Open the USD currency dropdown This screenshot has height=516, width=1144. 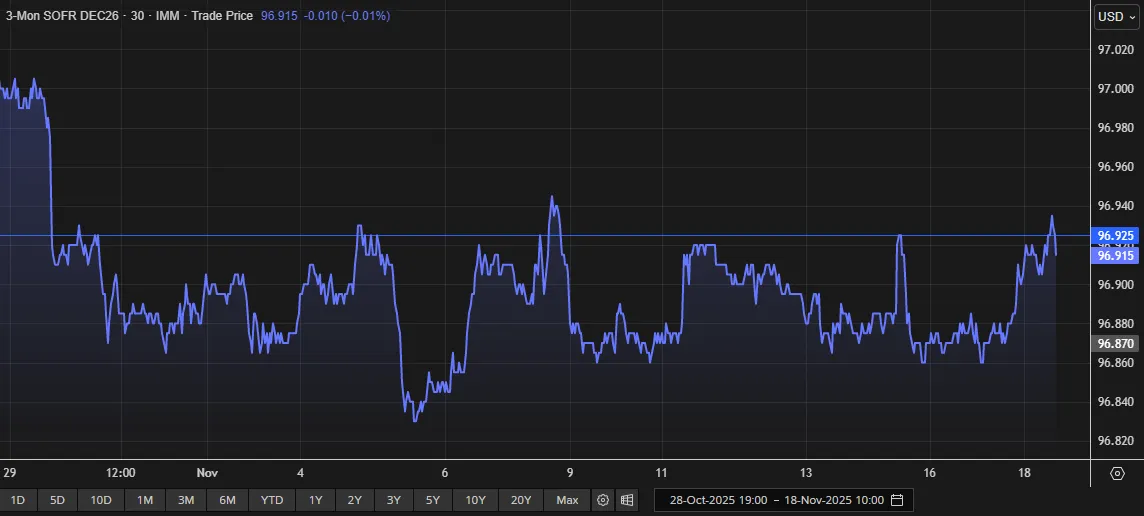1116,17
